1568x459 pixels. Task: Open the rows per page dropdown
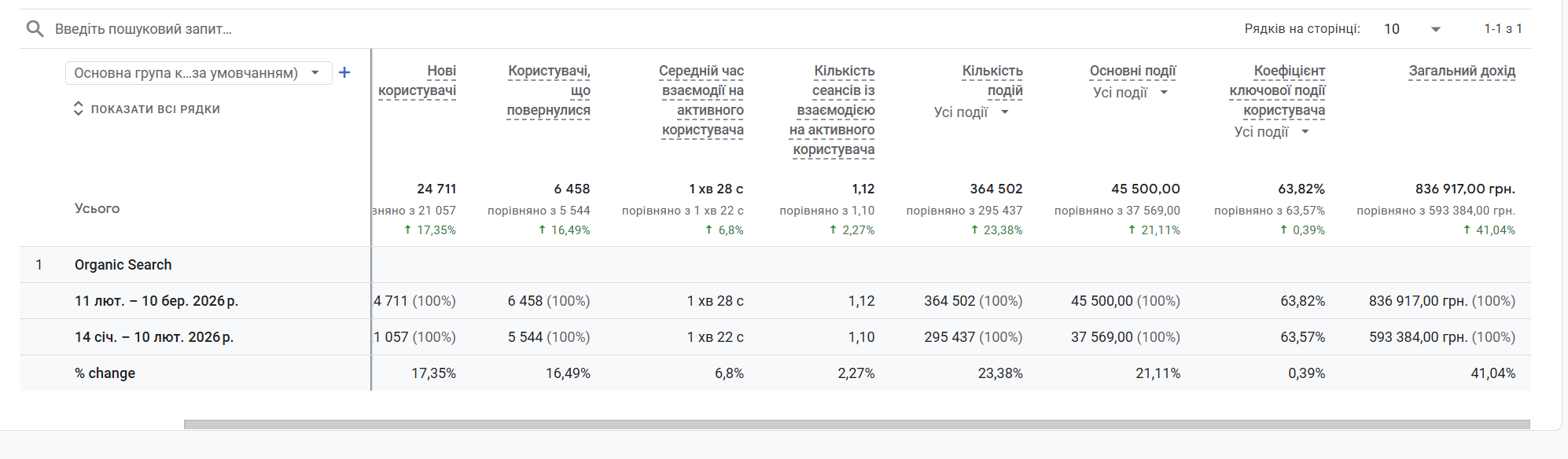(1412, 29)
